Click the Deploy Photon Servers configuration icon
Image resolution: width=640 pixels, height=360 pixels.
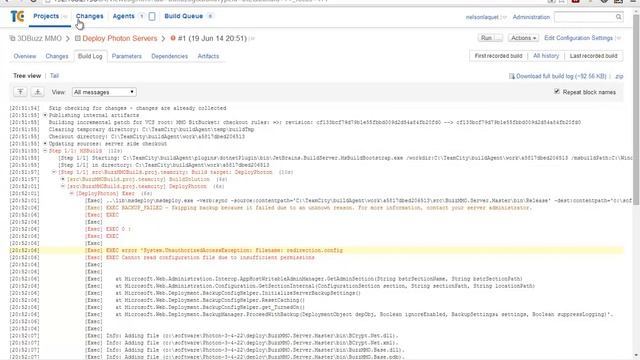click(78, 38)
